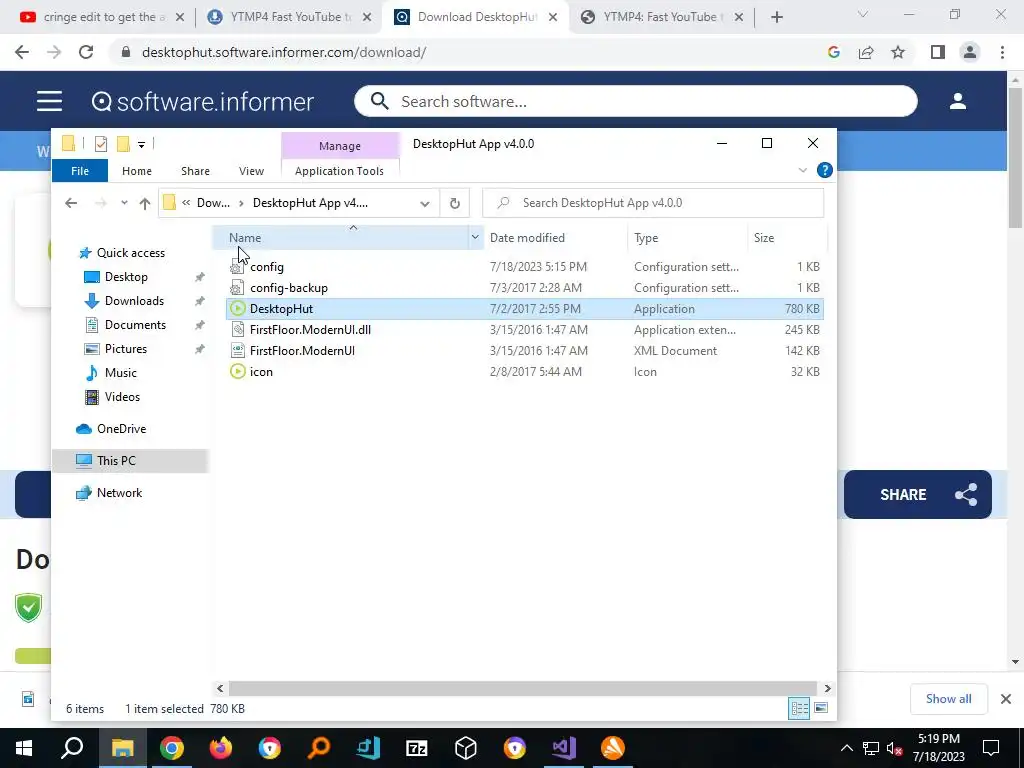Open Documents in navigation pane

(x=135, y=325)
